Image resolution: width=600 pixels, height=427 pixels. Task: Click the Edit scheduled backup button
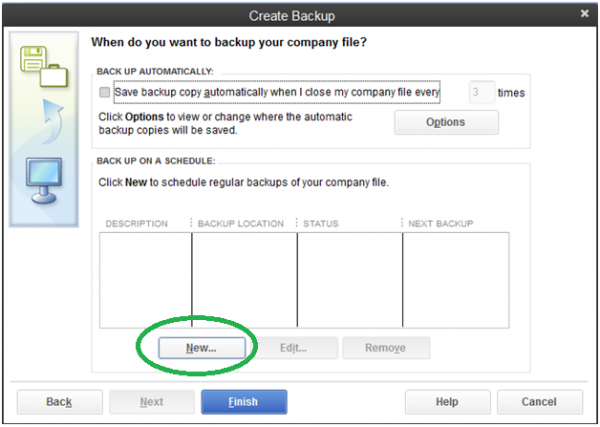[x=294, y=348]
